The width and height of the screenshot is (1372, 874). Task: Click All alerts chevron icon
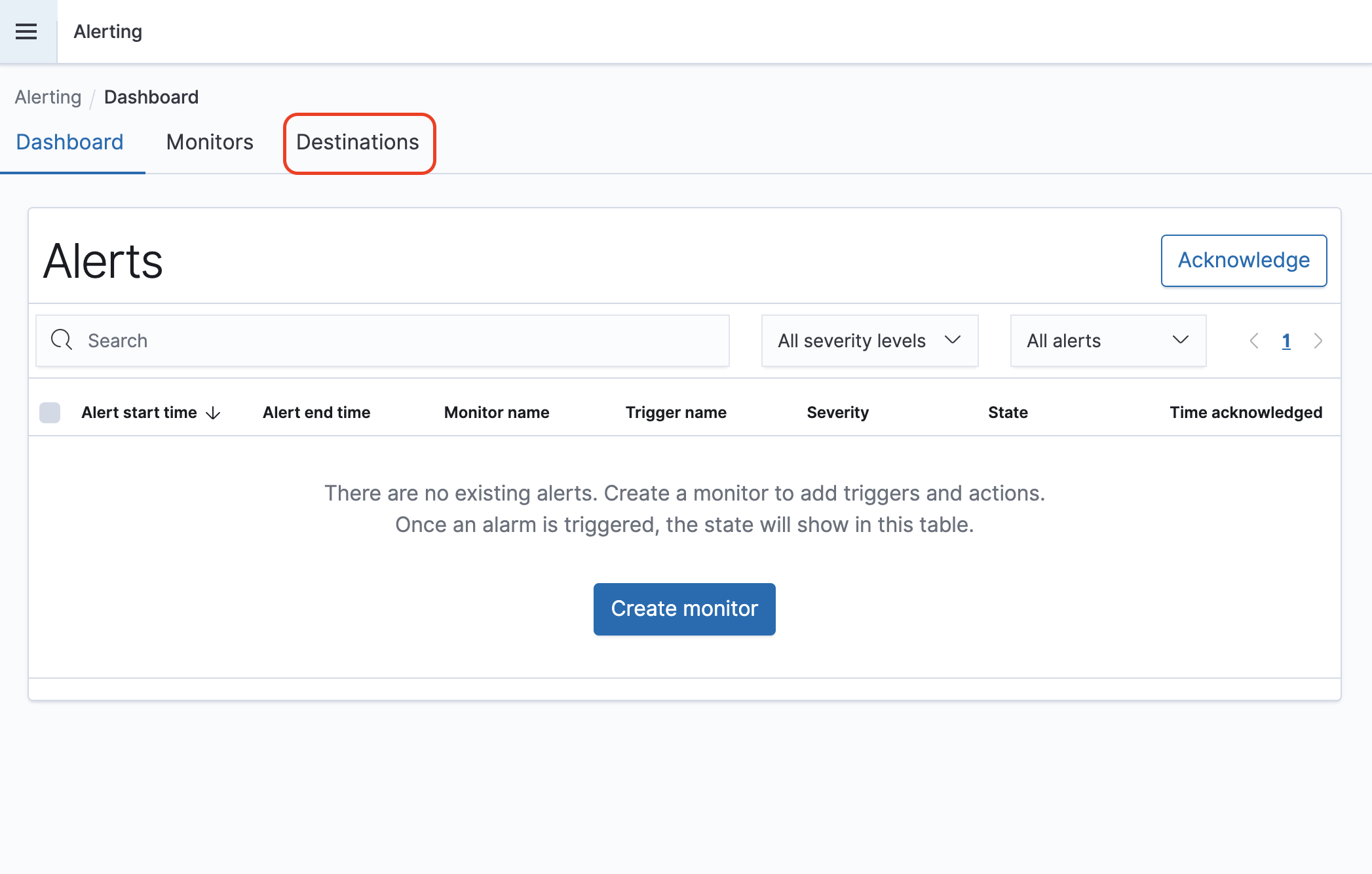pos(1181,340)
